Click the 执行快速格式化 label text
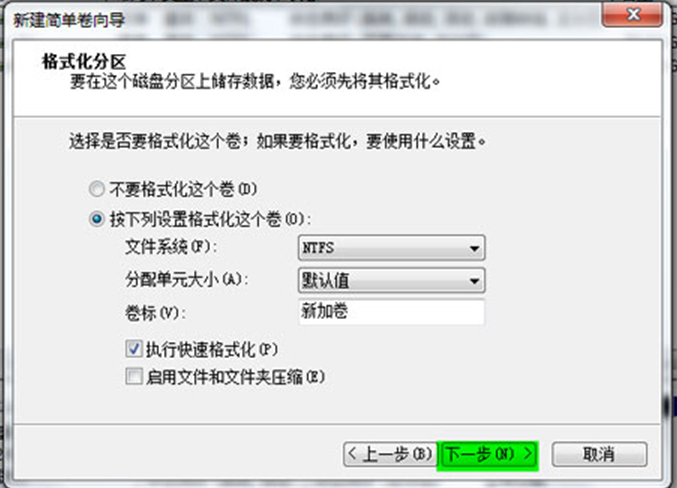Viewport: 677px width, 488px height. pos(212,349)
